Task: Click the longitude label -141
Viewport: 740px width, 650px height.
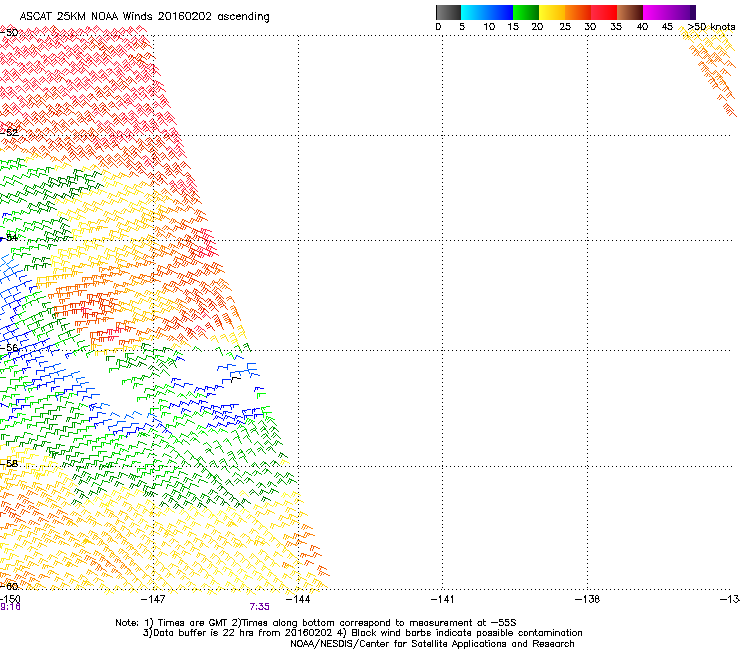Action: point(442,599)
